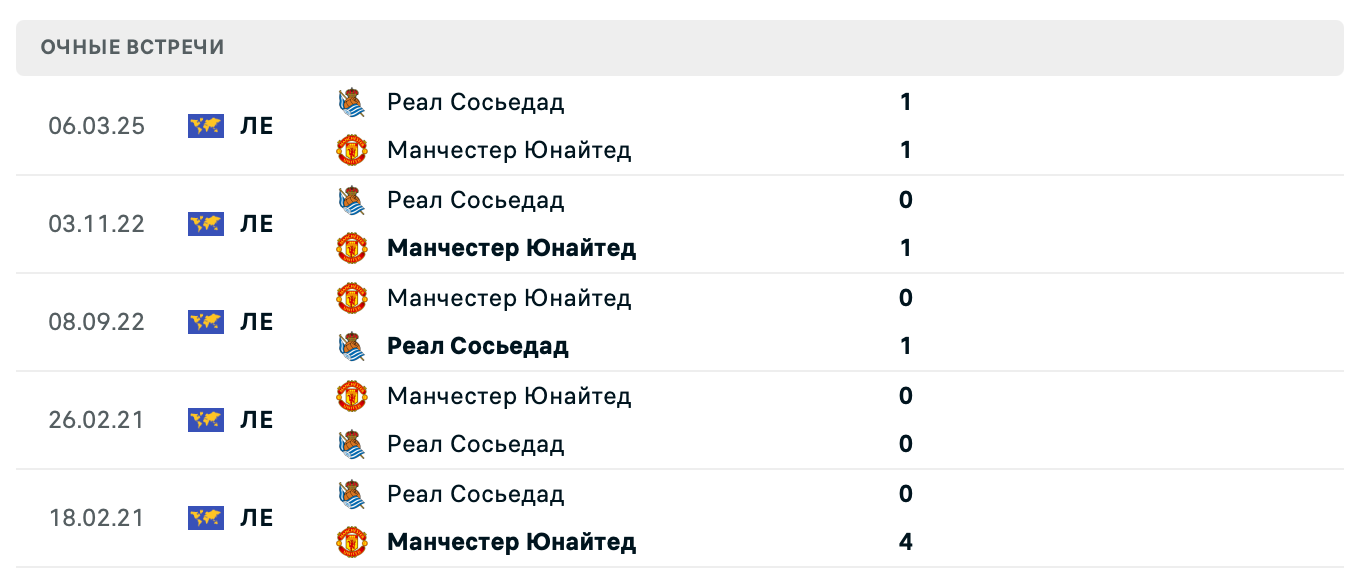This screenshot has height=582, width=1360.
Task: Click Manchester United crest in 06.03.25 match
Action: 351,150
